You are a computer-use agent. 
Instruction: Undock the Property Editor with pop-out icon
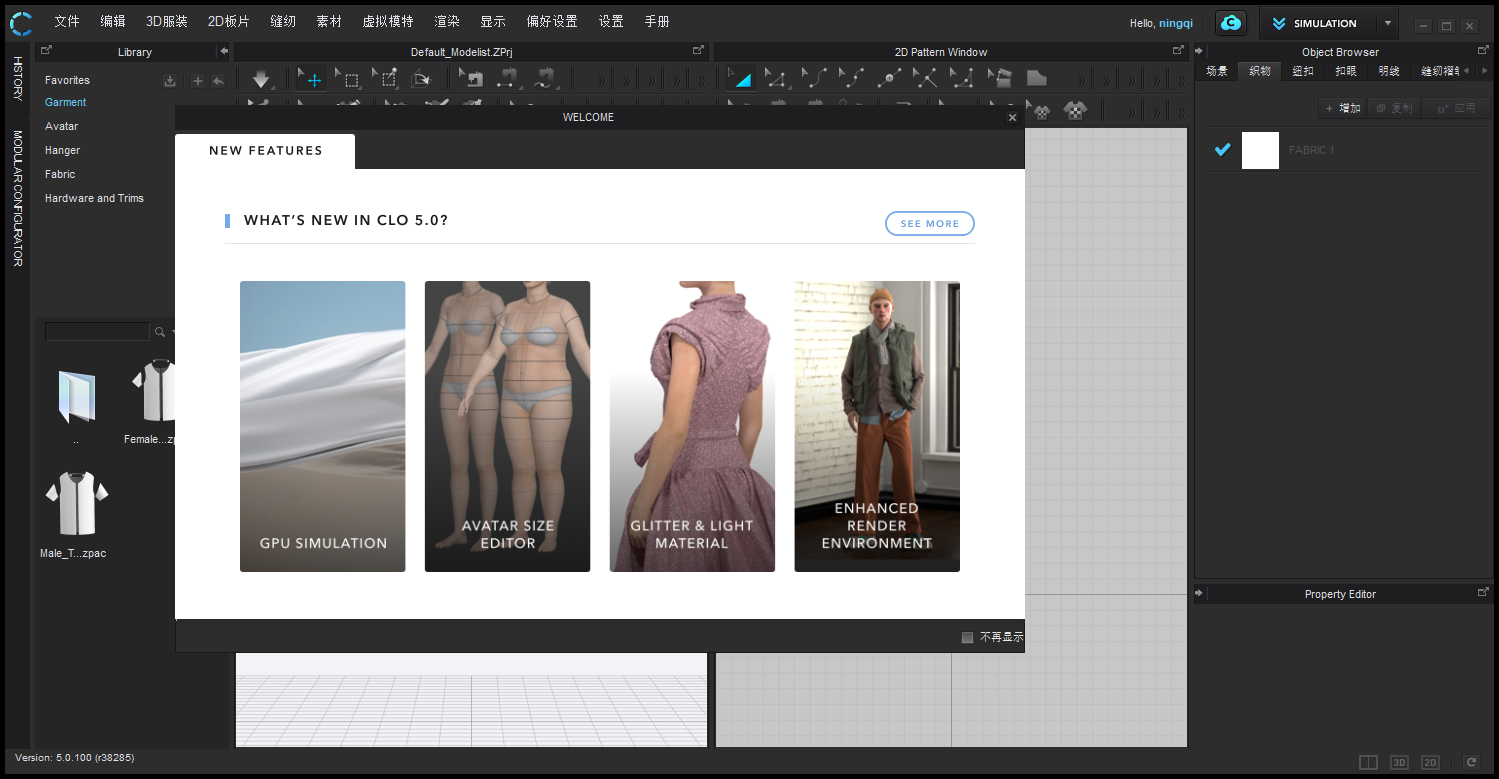coord(1483,592)
